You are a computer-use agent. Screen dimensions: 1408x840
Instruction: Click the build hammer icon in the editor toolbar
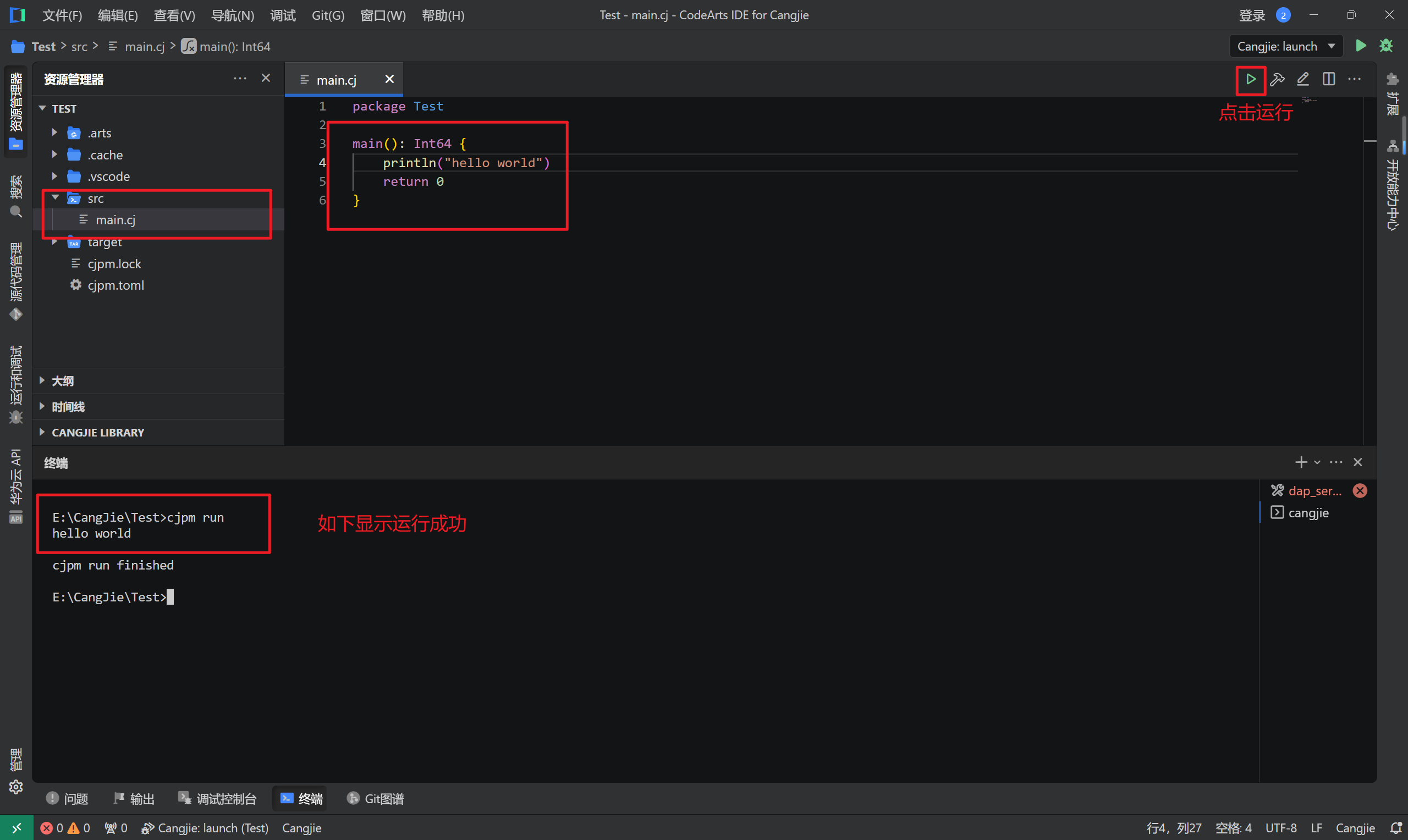1277,79
